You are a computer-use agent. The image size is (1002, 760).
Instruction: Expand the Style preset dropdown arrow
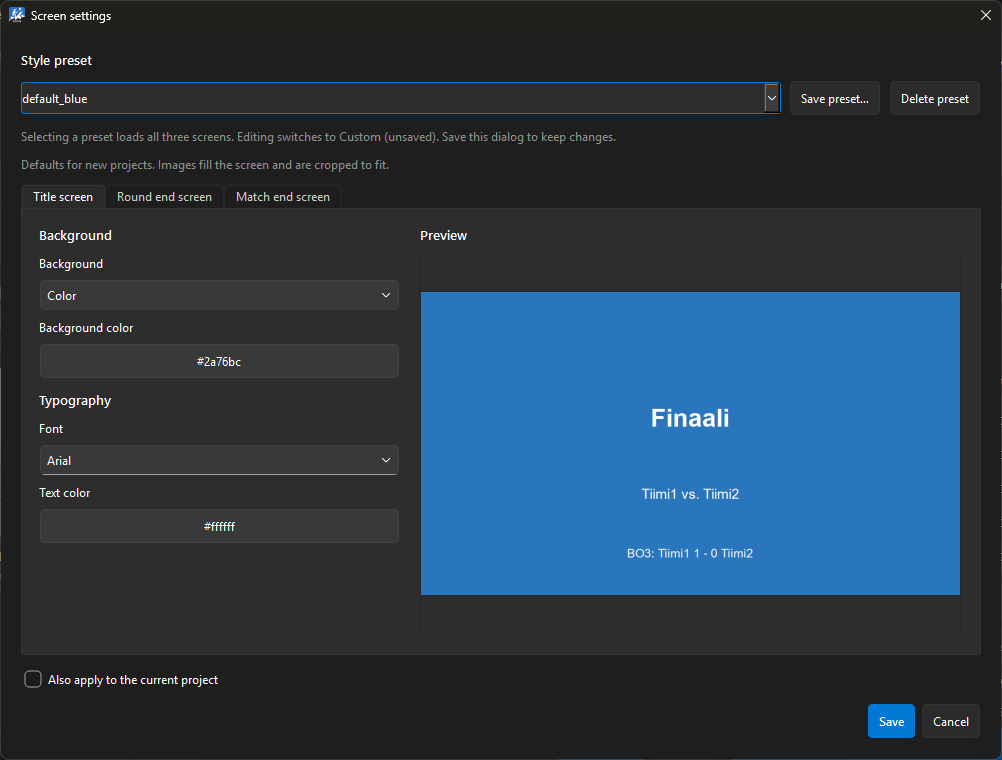[771, 98]
